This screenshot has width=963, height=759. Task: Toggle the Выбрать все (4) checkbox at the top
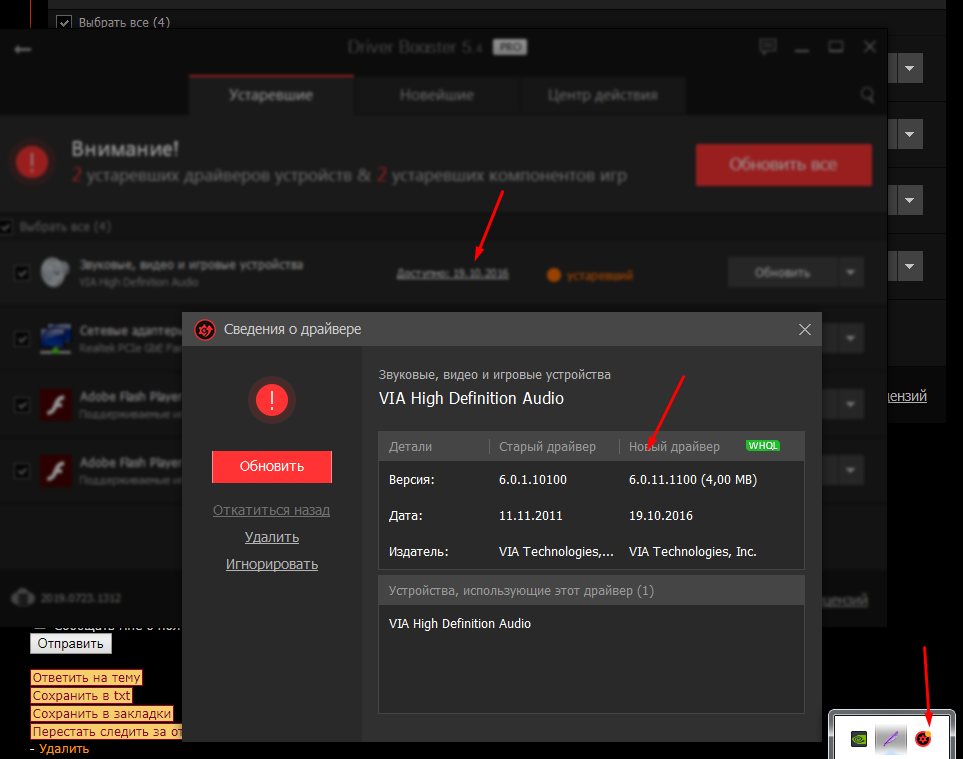(x=64, y=23)
